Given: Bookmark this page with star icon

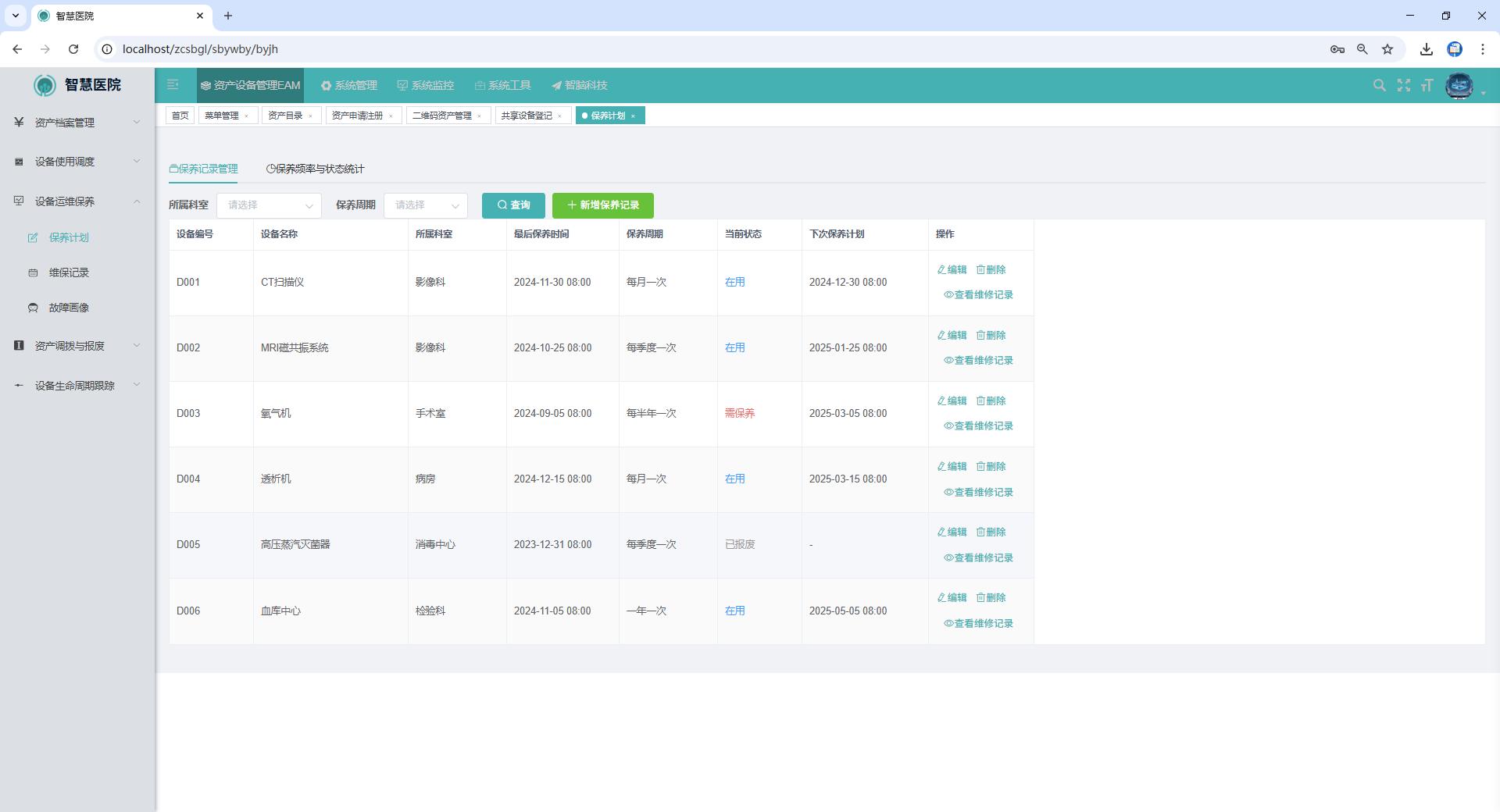Looking at the screenshot, I should coord(1387,49).
